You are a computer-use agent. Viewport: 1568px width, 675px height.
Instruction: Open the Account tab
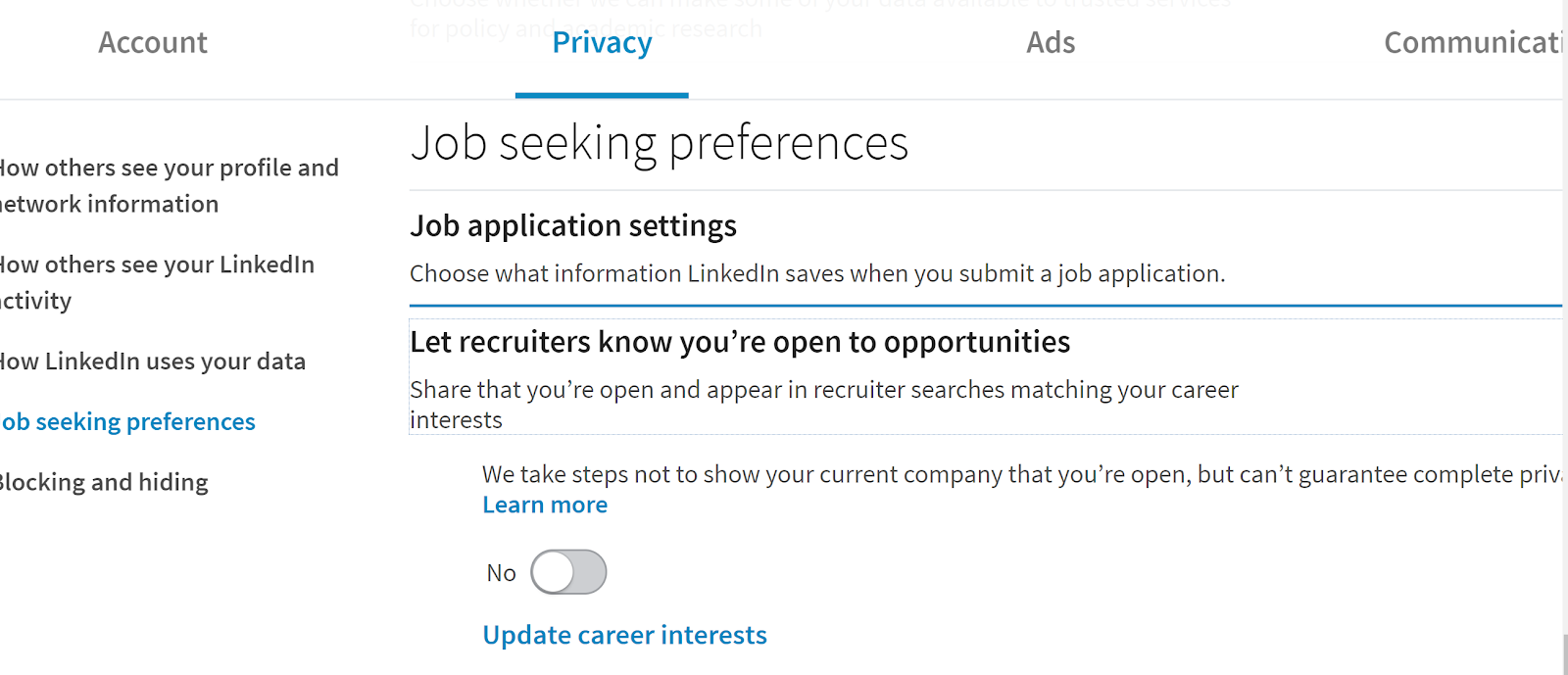[153, 43]
